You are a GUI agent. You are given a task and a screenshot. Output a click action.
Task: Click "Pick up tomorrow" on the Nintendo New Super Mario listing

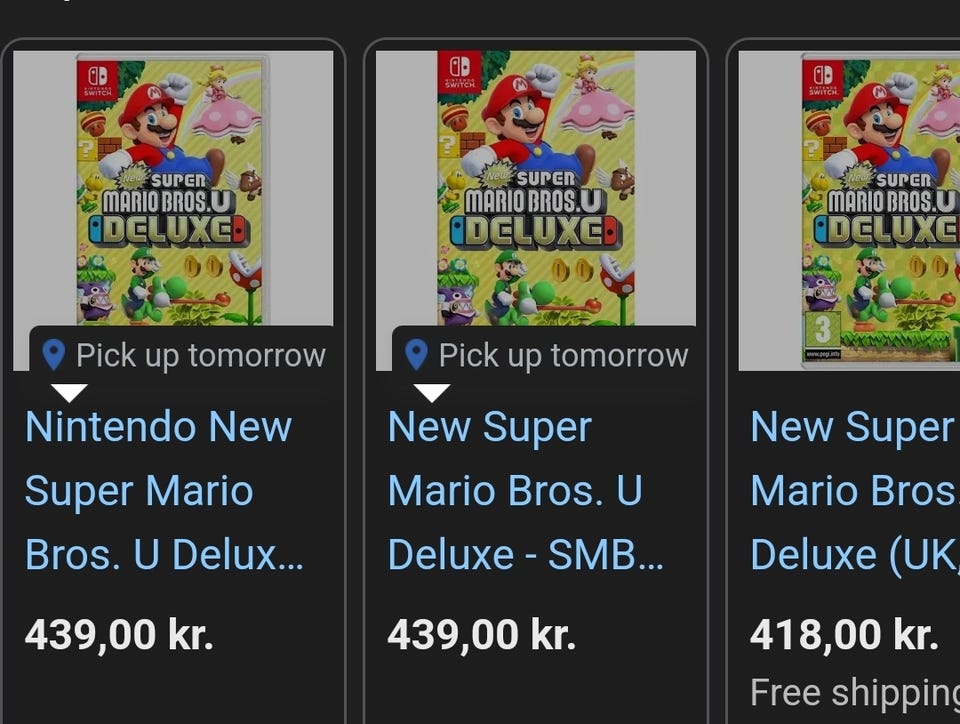point(200,355)
